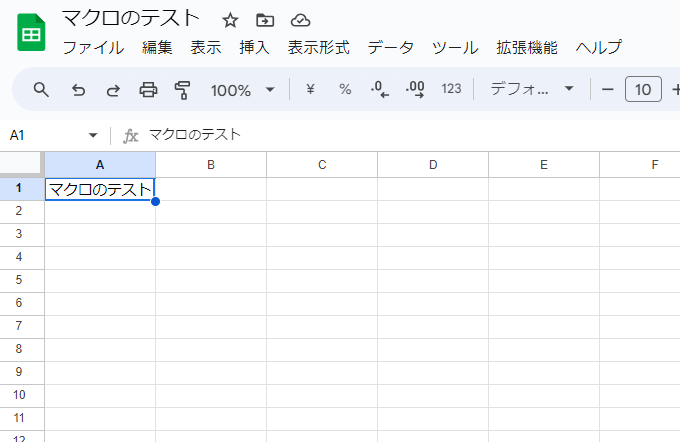
Task: Increase decimal places
Action: (x=415, y=89)
